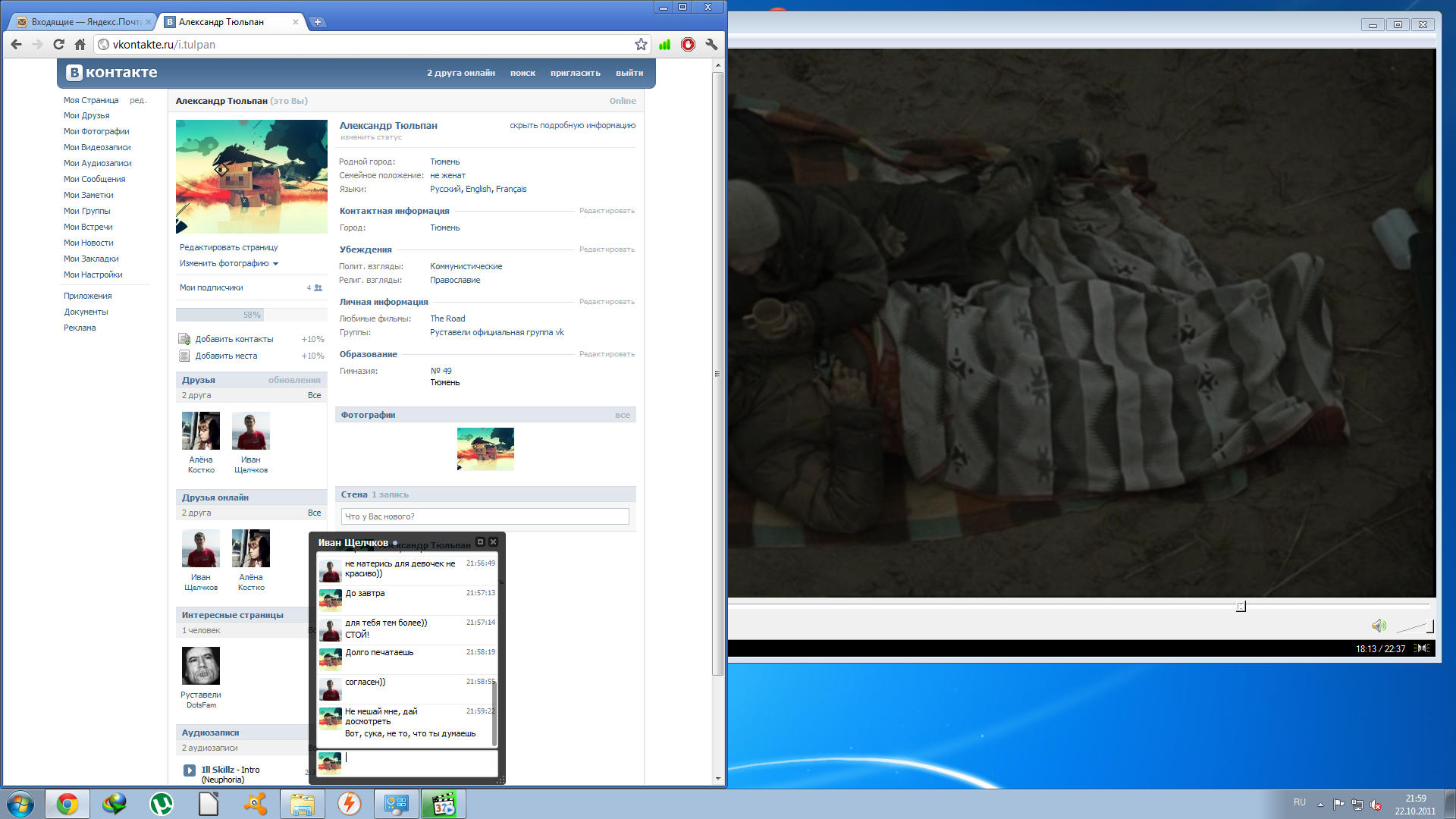
Task: Open the Руставели DotsFam page avatar
Action: pos(201,666)
